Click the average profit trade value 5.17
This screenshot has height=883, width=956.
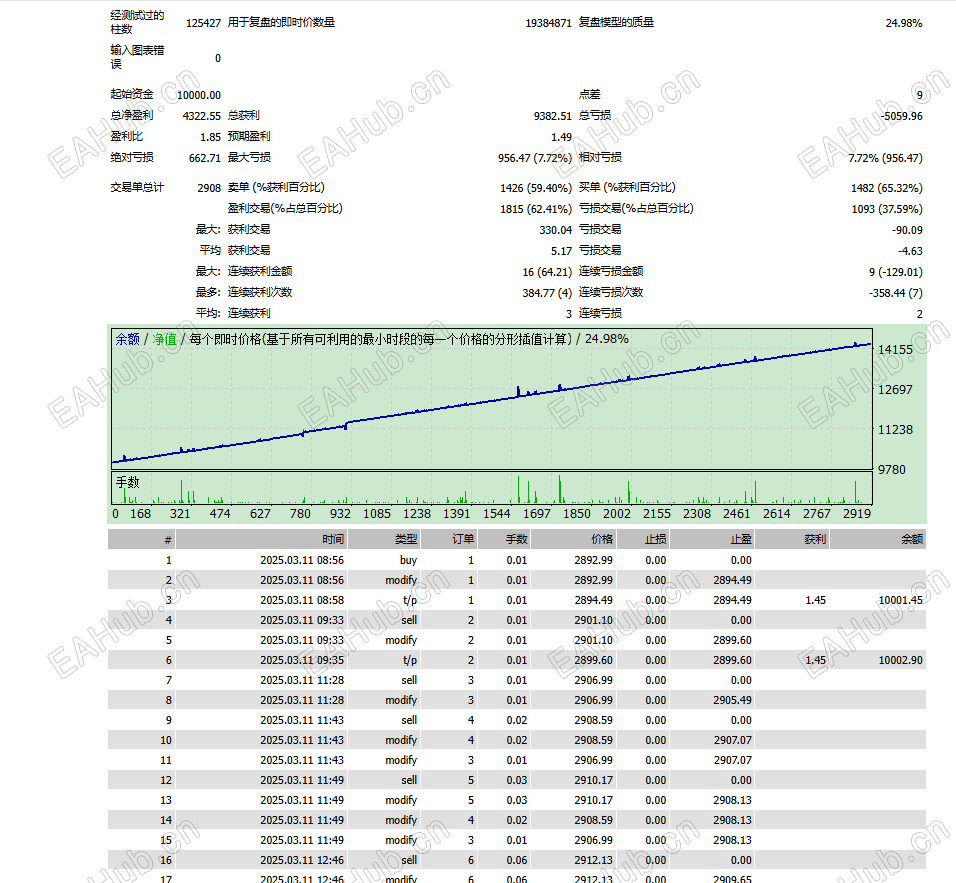tap(562, 251)
